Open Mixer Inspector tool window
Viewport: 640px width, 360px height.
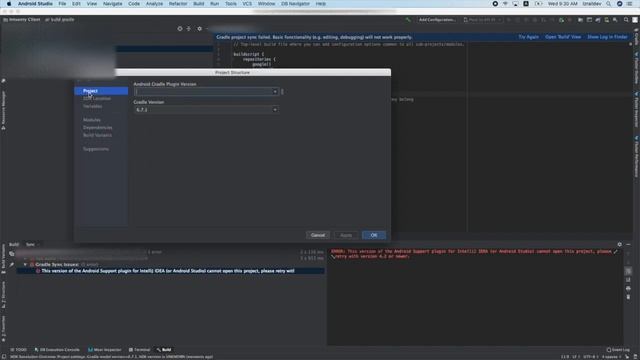pyautogui.click(x=105, y=350)
